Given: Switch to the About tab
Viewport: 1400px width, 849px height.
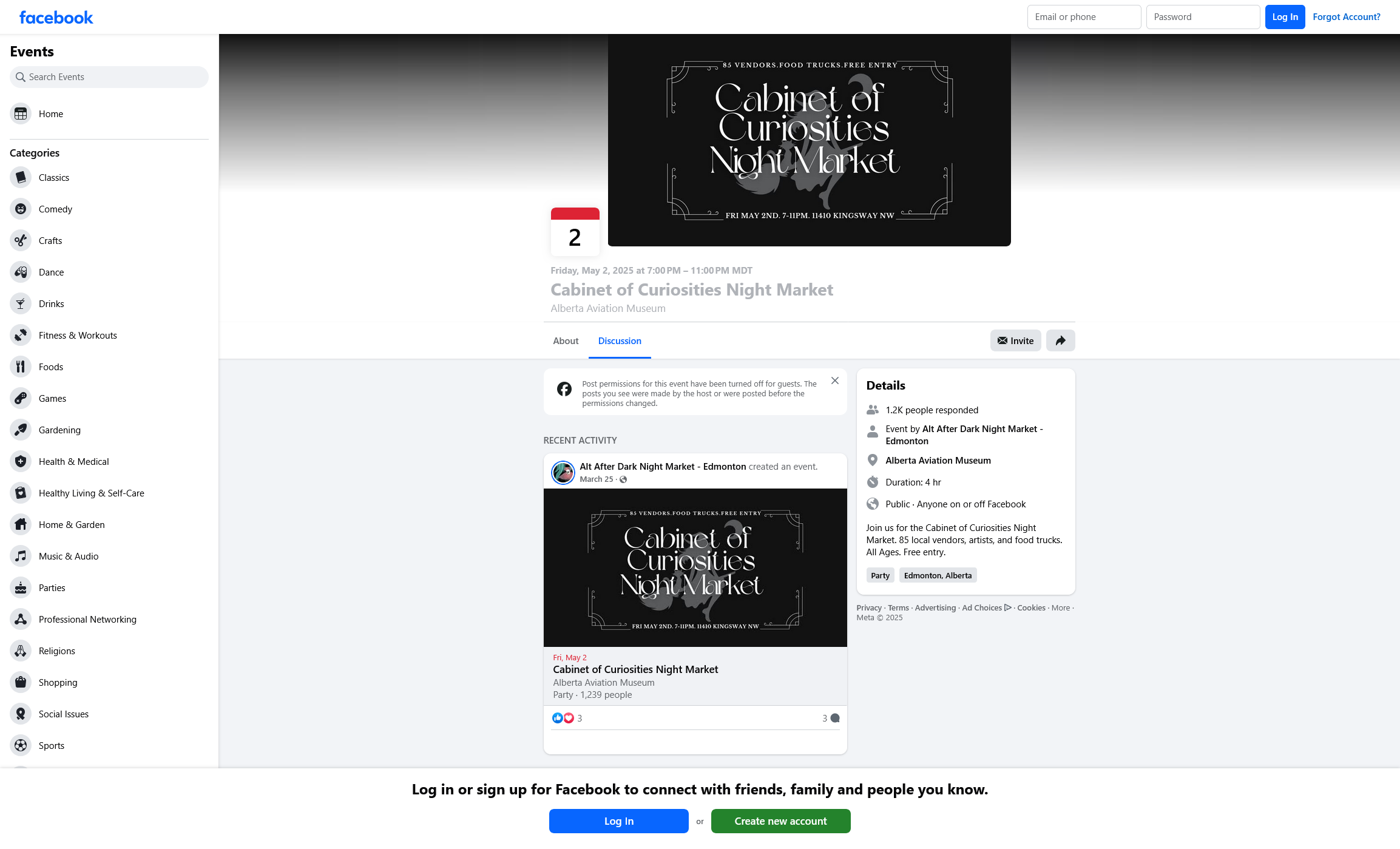Looking at the screenshot, I should (x=566, y=340).
